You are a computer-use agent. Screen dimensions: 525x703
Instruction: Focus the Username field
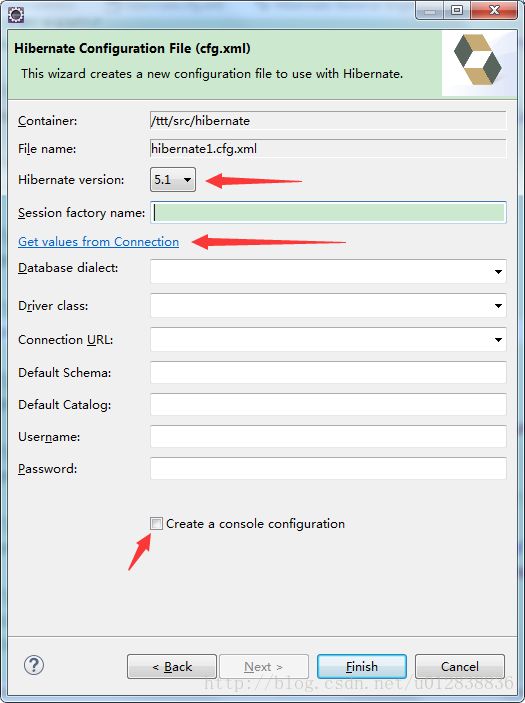[328, 437]
